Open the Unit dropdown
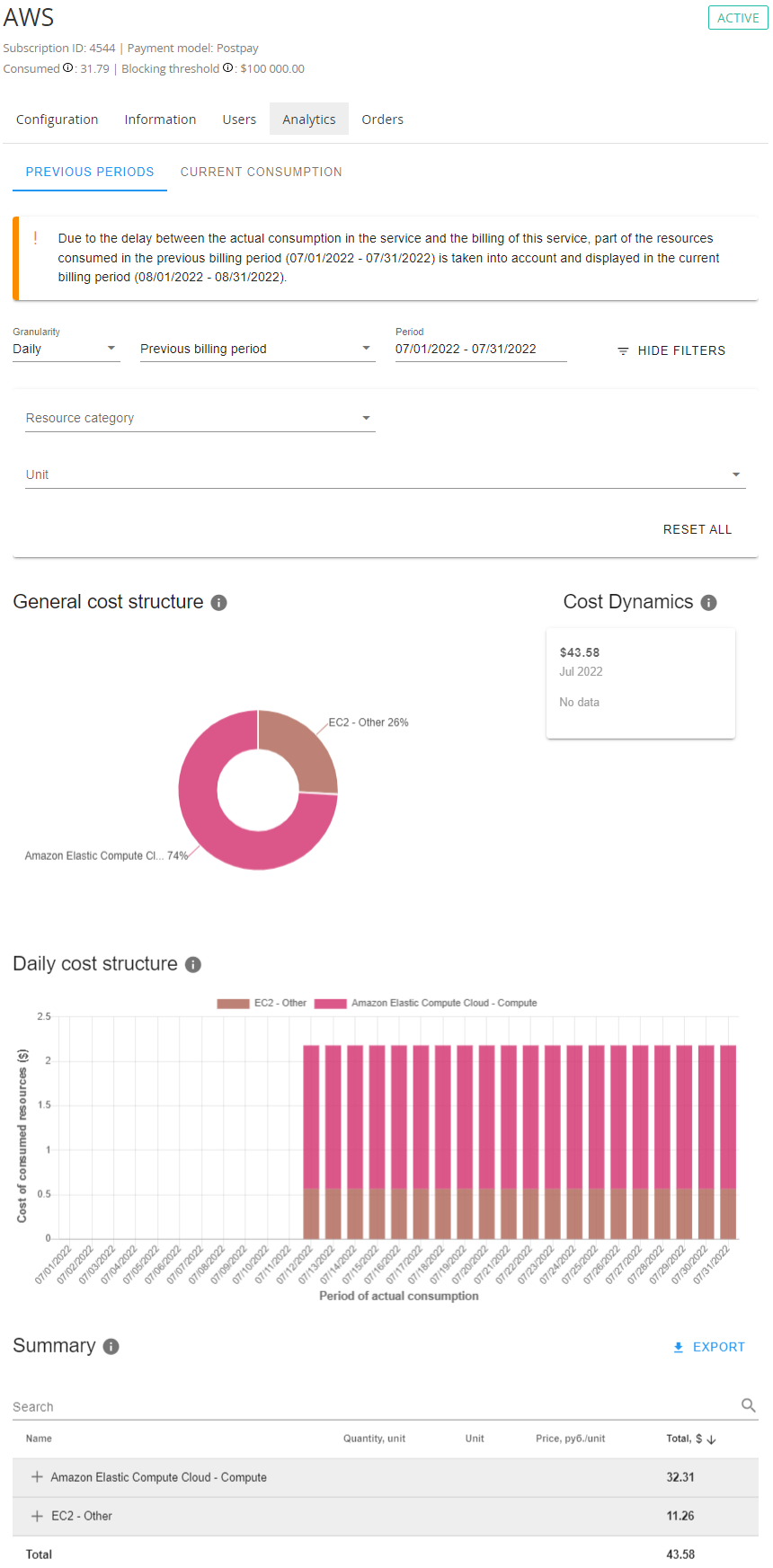The image size is (773, 1568). [x=385, y=475]
